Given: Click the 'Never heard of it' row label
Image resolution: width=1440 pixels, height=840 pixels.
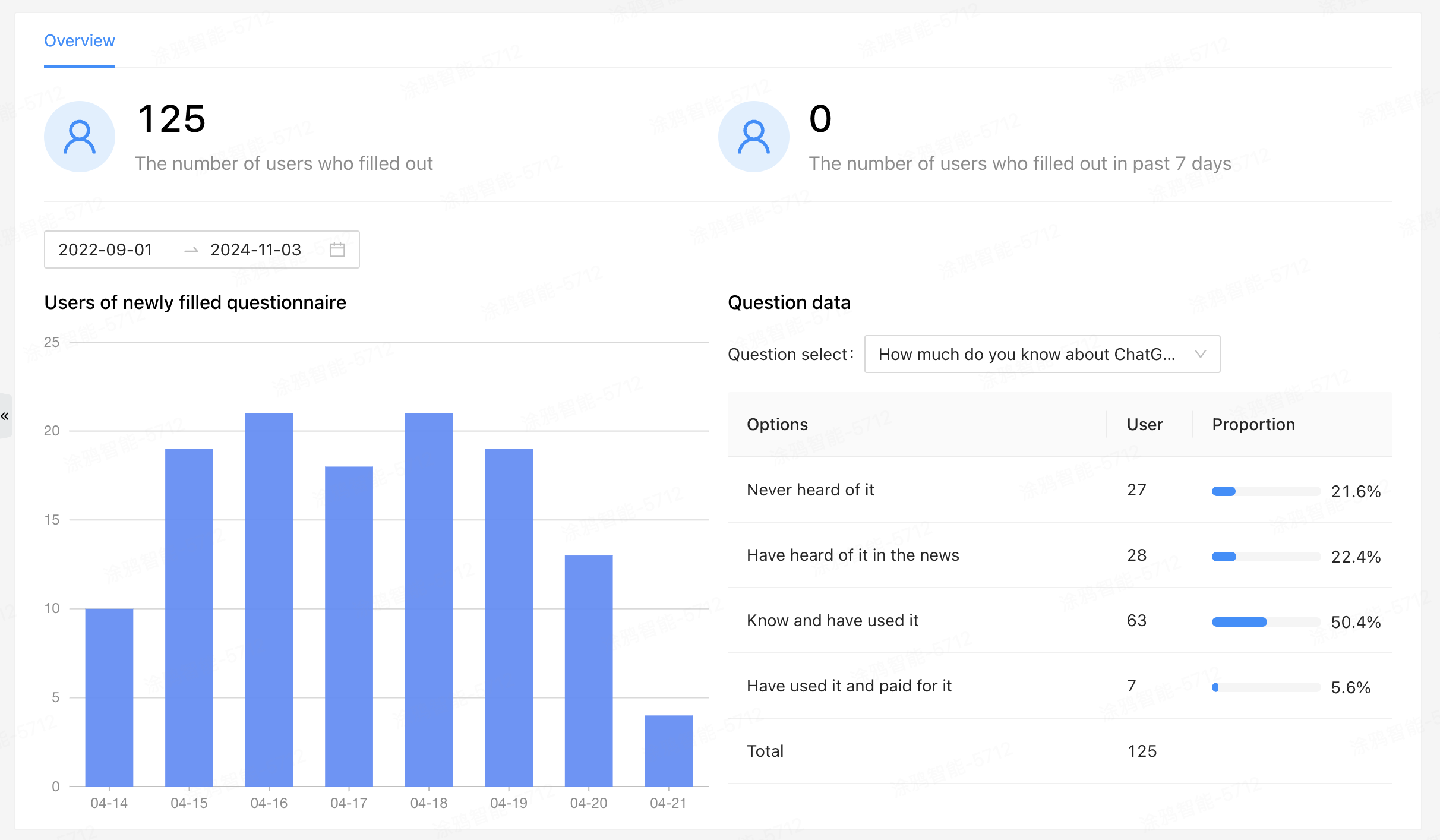Looking at the screenshot, I should (x=810, y=490).
